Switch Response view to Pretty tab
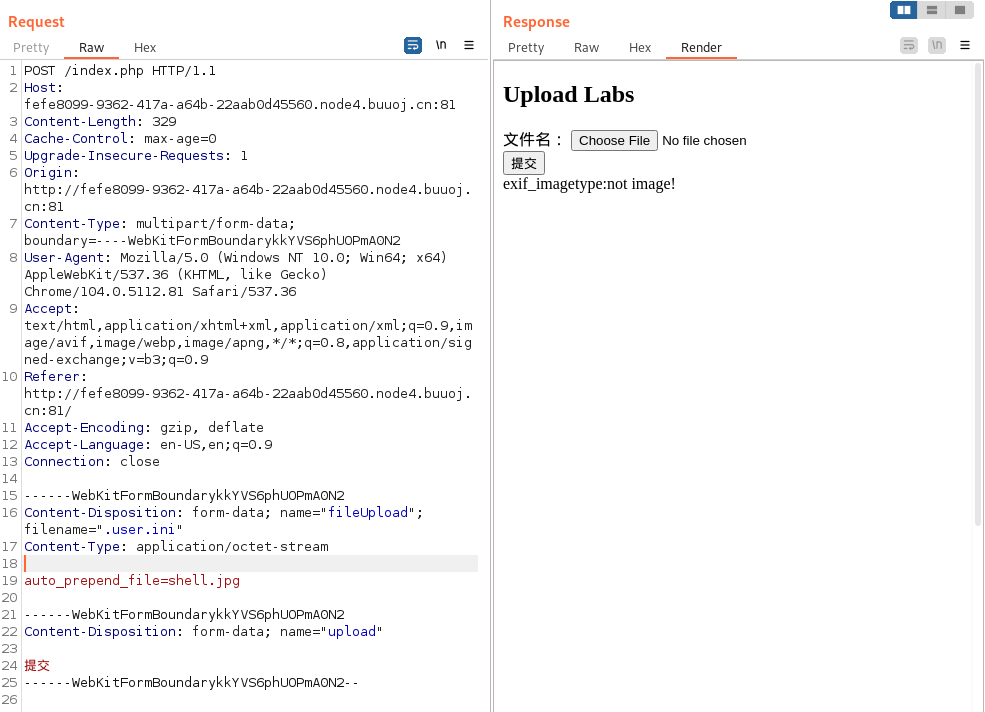Viewport: 985px width, 712px height. coord(526,48)
